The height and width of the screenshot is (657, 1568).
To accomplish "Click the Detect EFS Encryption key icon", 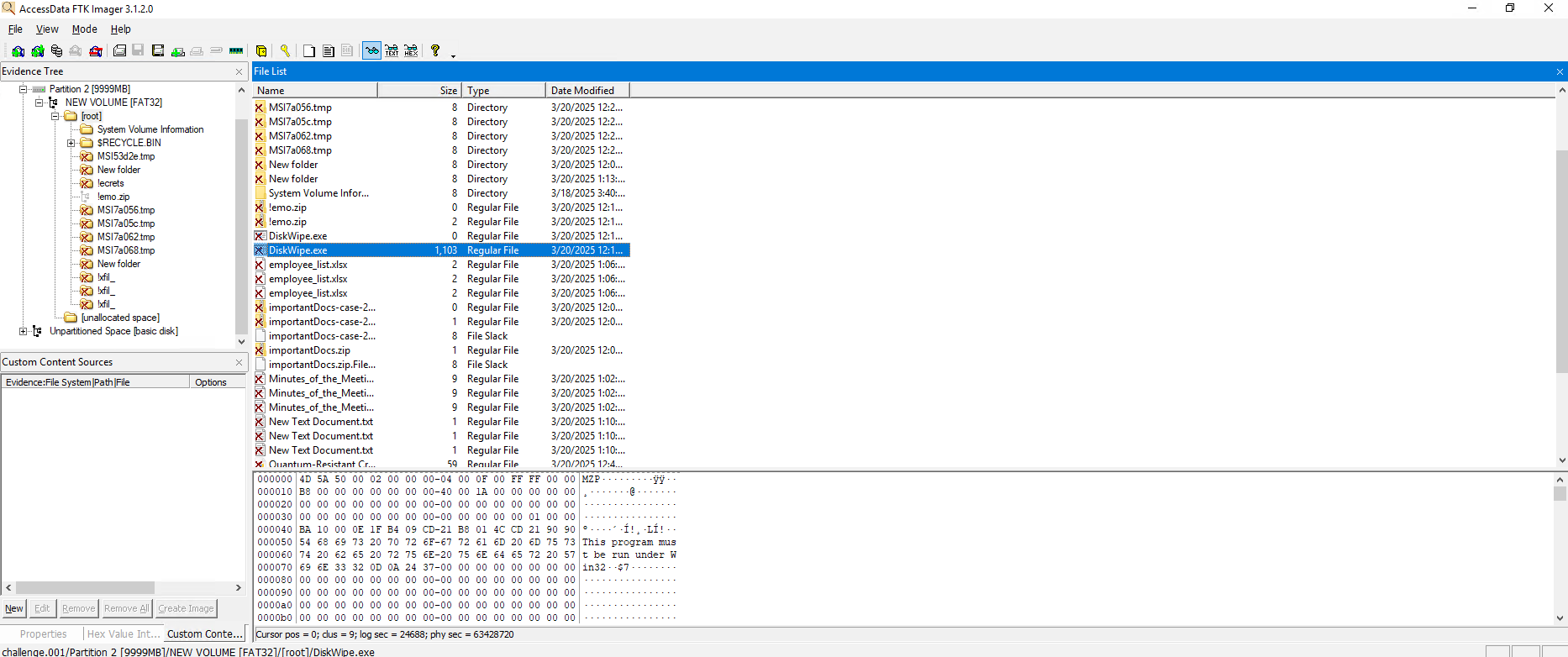I will (285, 51).
